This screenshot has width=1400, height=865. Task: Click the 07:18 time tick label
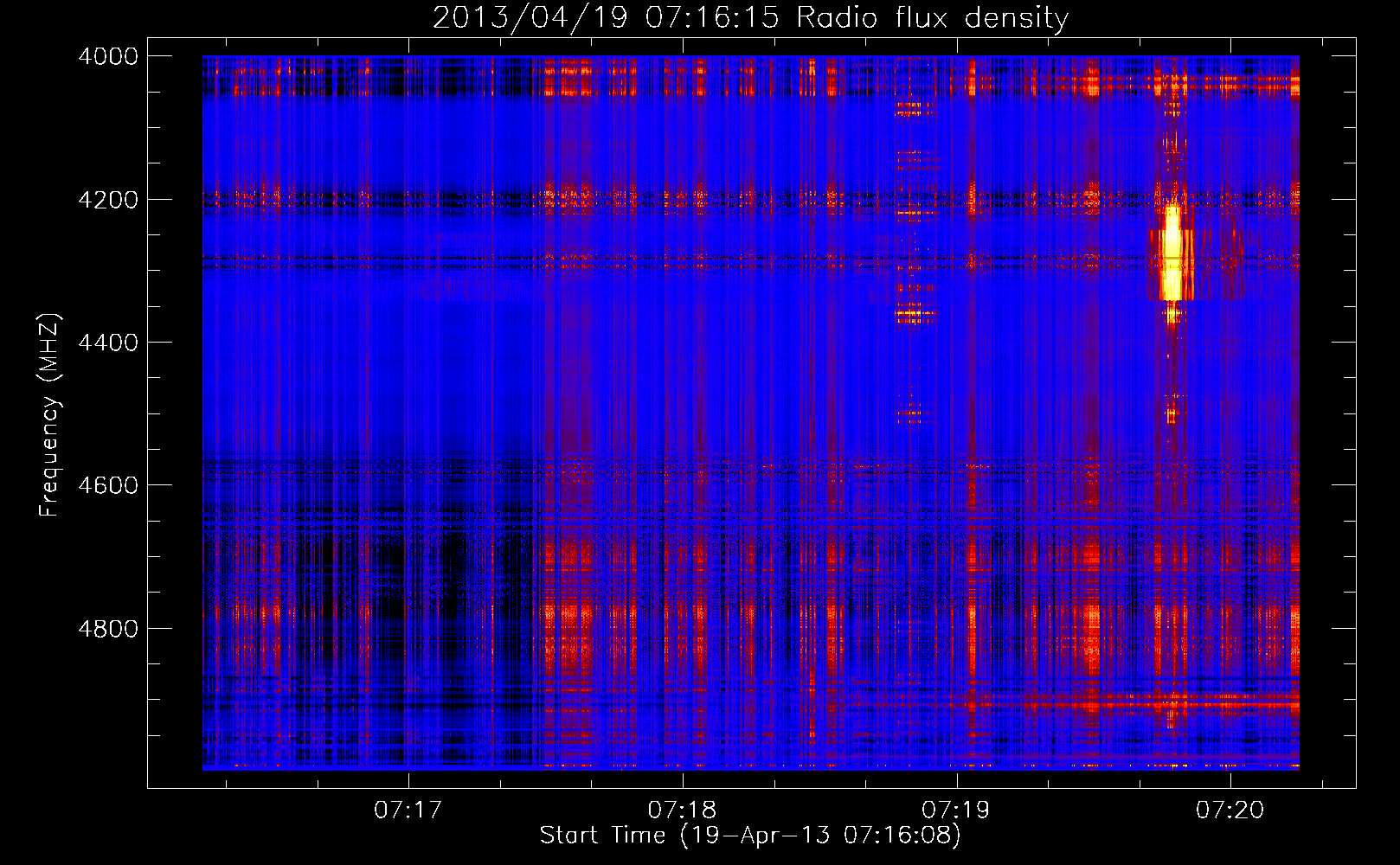(x=682, y=810)
